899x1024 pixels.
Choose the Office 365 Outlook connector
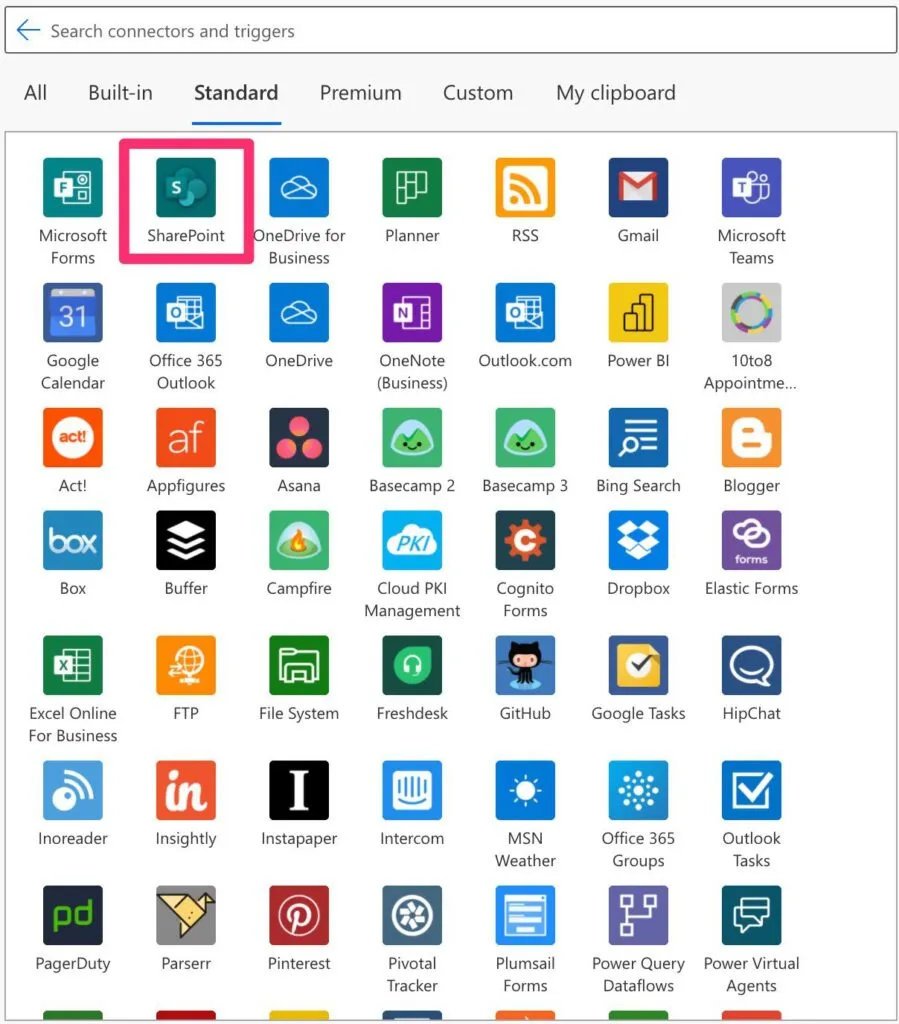click(186, 313)
